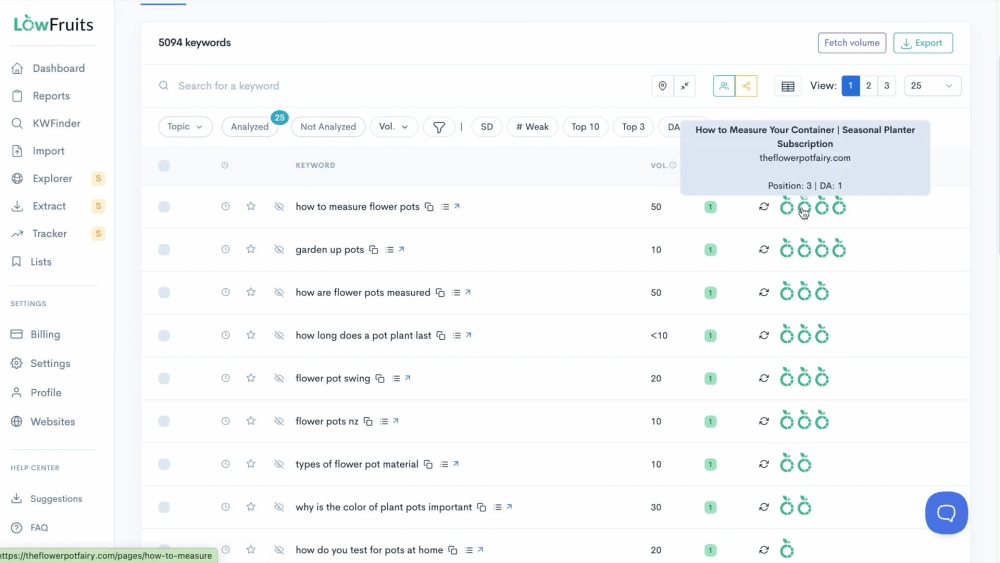Check the 'flower pot swing' row checkbox
The width and height of the screenshot is (1000, 563).
[x=164, y=378]
